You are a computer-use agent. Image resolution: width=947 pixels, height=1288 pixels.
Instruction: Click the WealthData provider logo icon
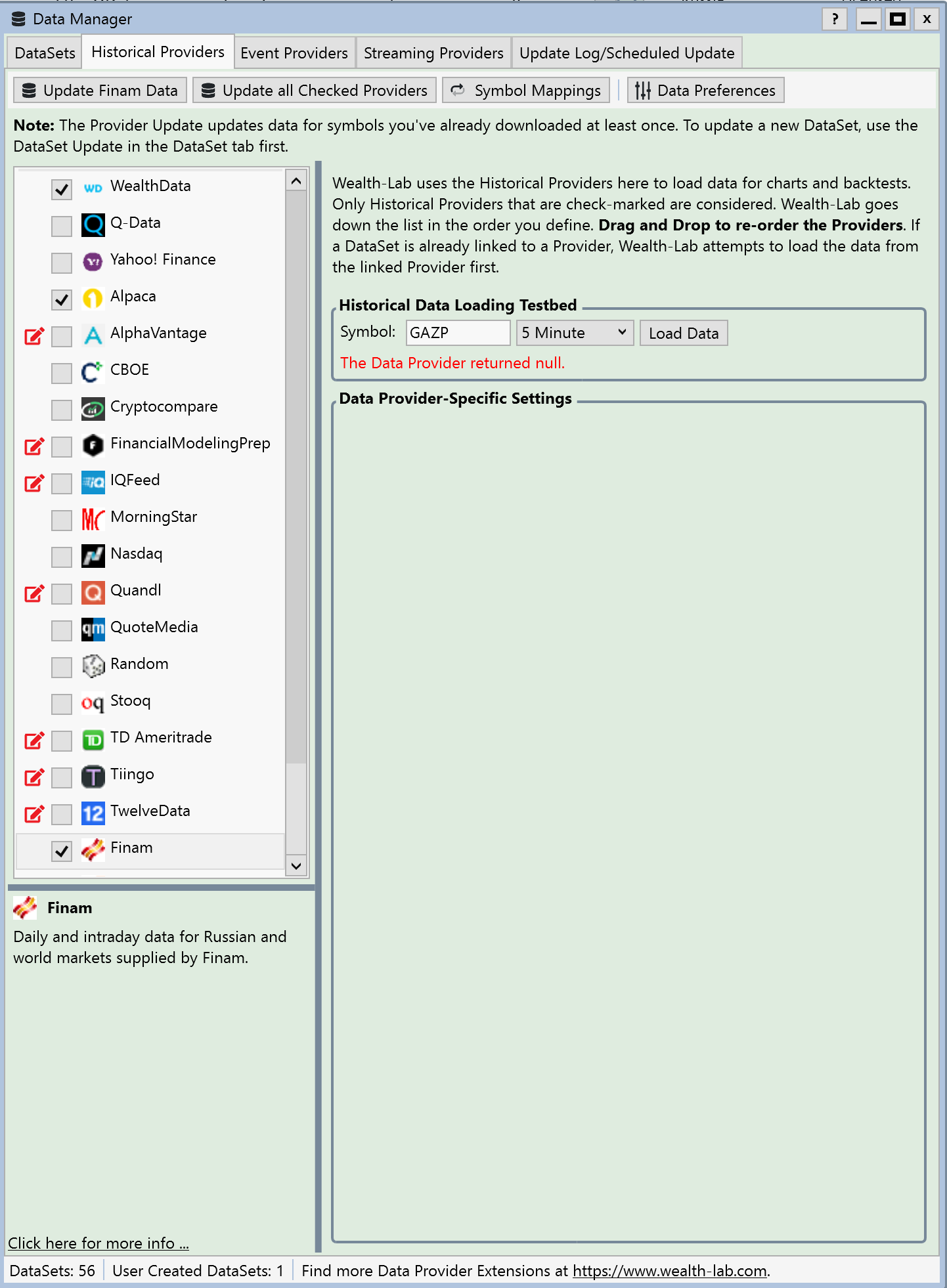tap(93, 188)
